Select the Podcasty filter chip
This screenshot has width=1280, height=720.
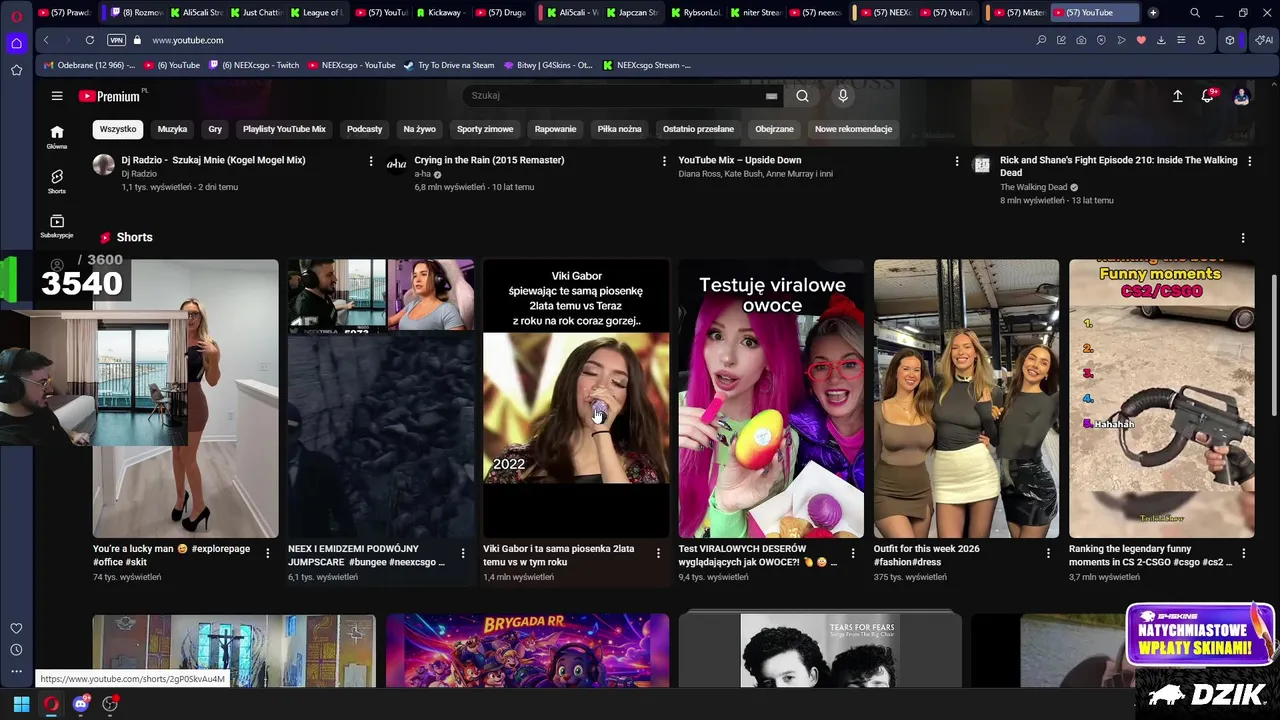click(364, 129)
